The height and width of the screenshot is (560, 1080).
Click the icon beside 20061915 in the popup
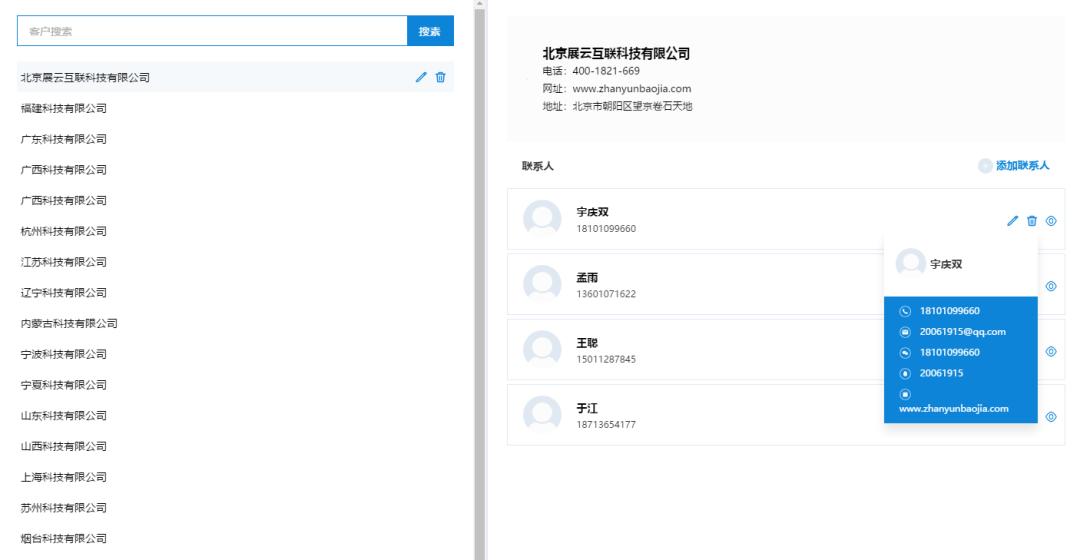[905, 373]
